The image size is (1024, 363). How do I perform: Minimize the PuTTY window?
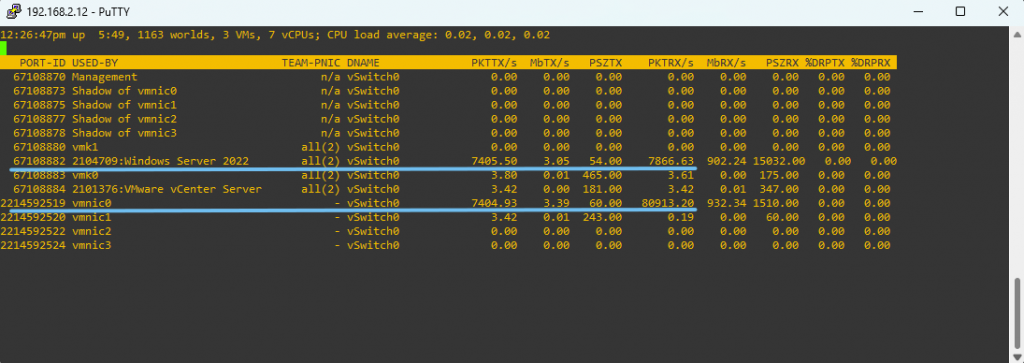(917, 11)
